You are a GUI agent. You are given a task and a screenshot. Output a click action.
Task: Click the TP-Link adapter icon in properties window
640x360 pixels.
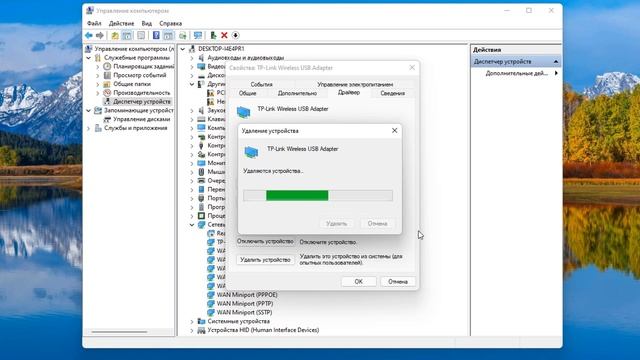pyautogui.click(x=244, y=112)
